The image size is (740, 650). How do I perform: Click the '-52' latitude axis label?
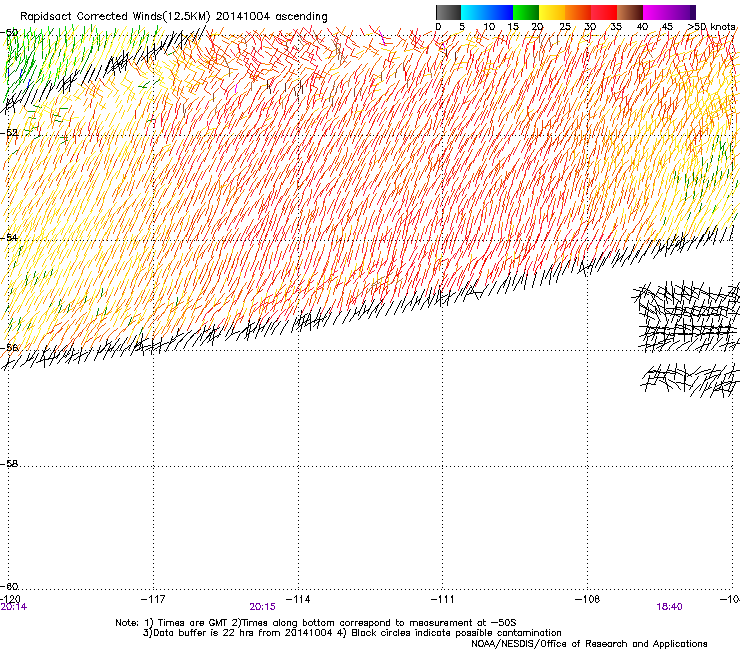[9, 133]
